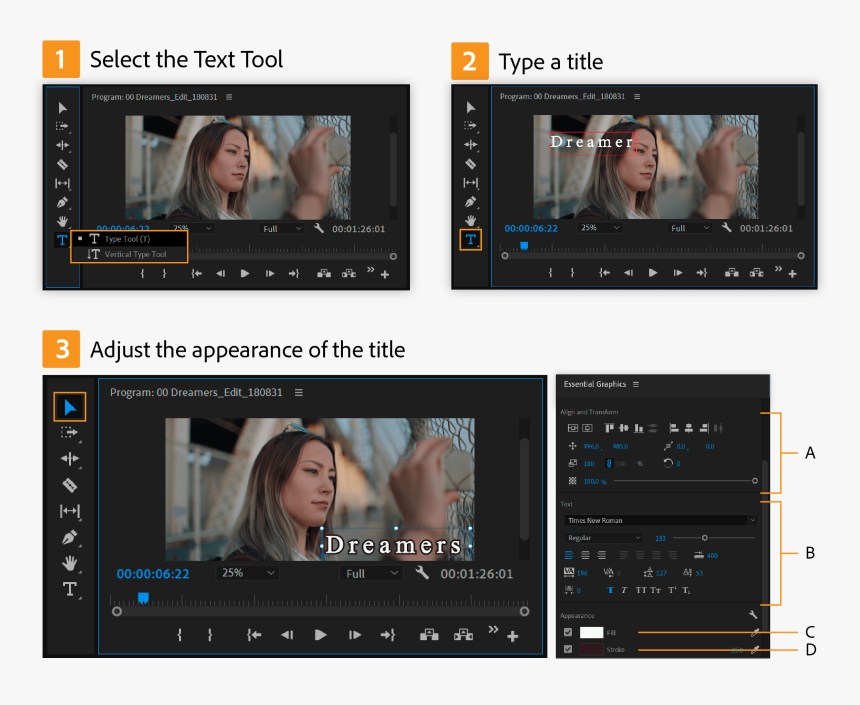Toggle All Caps text style

641,590
